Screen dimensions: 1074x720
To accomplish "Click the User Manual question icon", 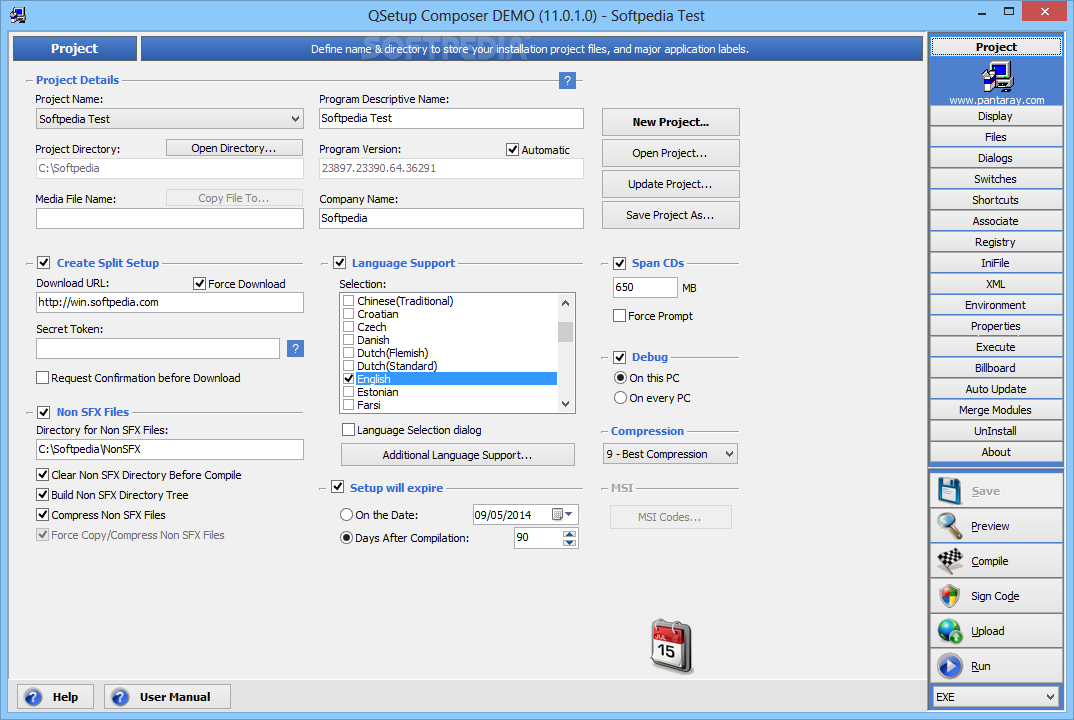I will (120, 697).
